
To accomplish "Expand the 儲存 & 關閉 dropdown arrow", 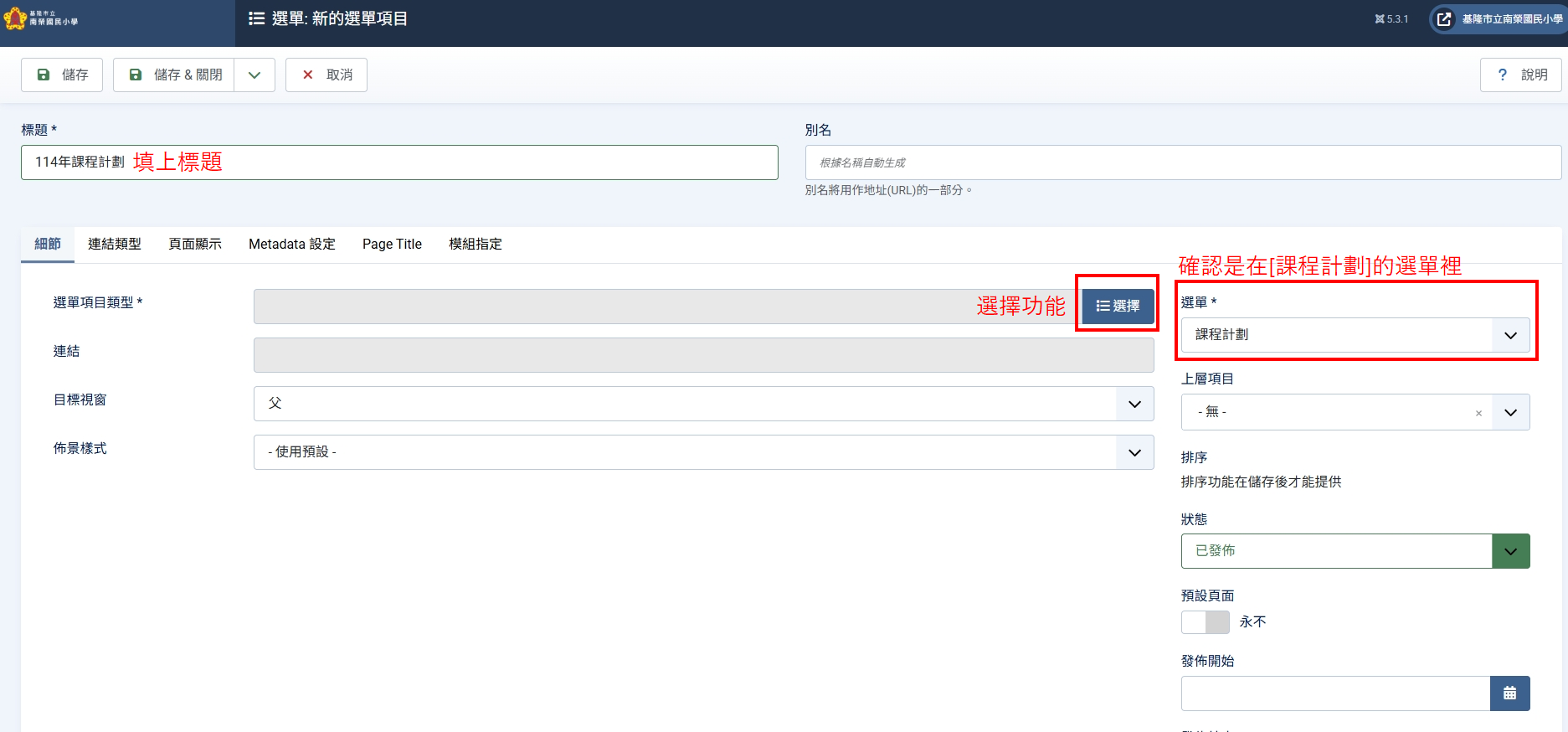I will pos(254,75).
